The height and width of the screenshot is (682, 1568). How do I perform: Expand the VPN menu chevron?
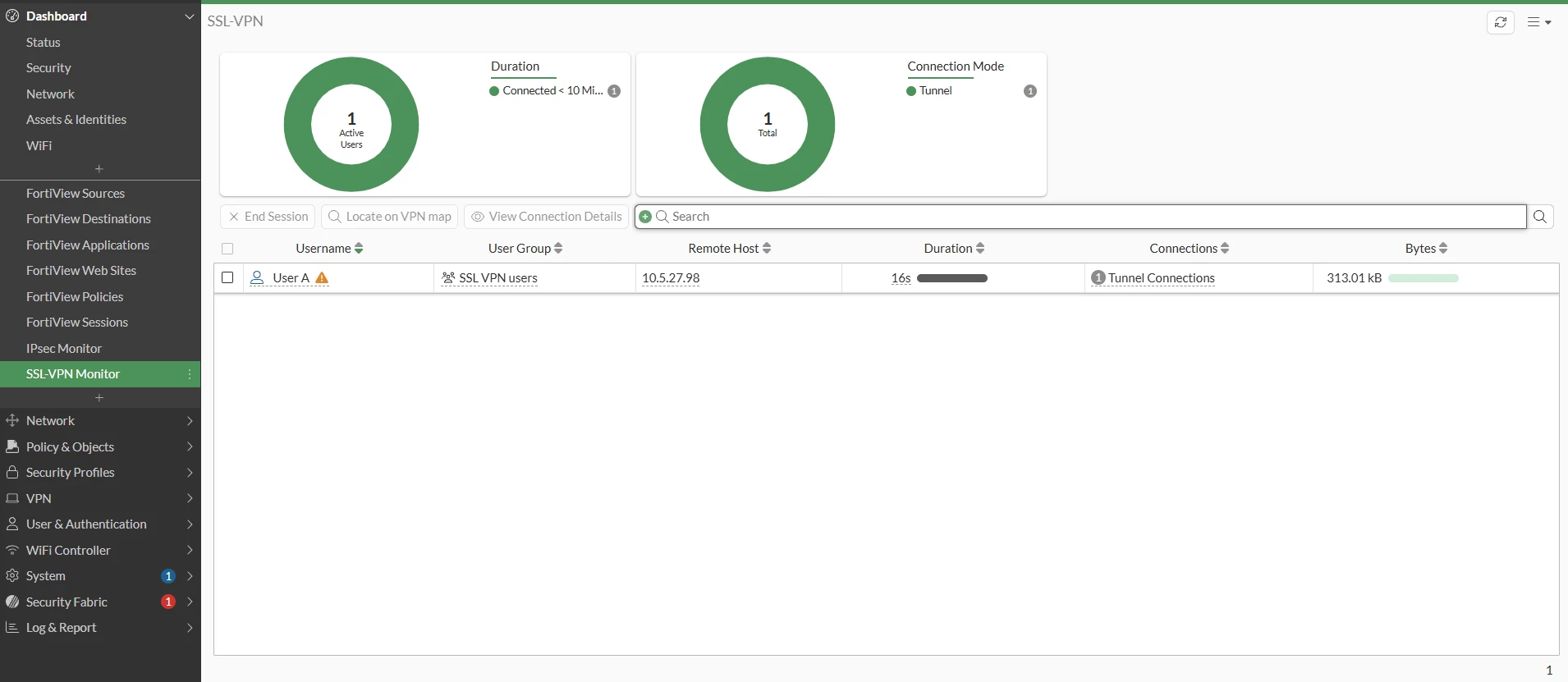(x=190, y=498)
